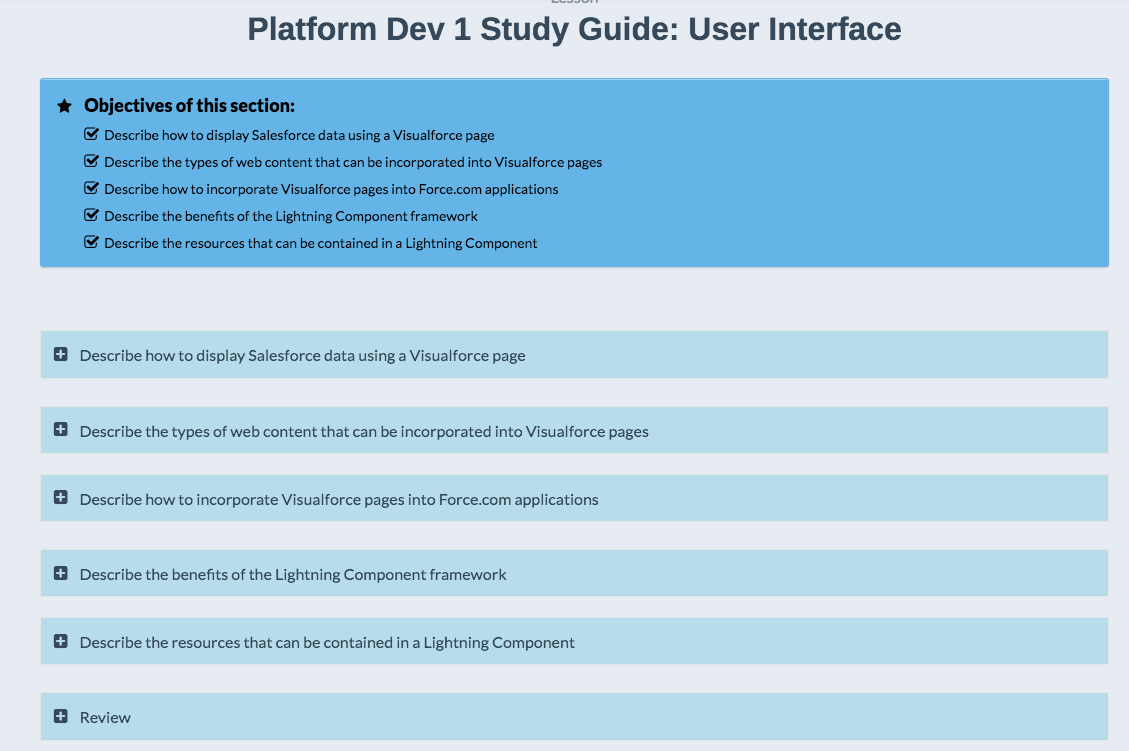Image resolution: width=1129 pixels, height=751 pixels.
Task: Expand plus icon for 'types of web content' accordion
Action: pyautogui.click(x=60, y=429)
